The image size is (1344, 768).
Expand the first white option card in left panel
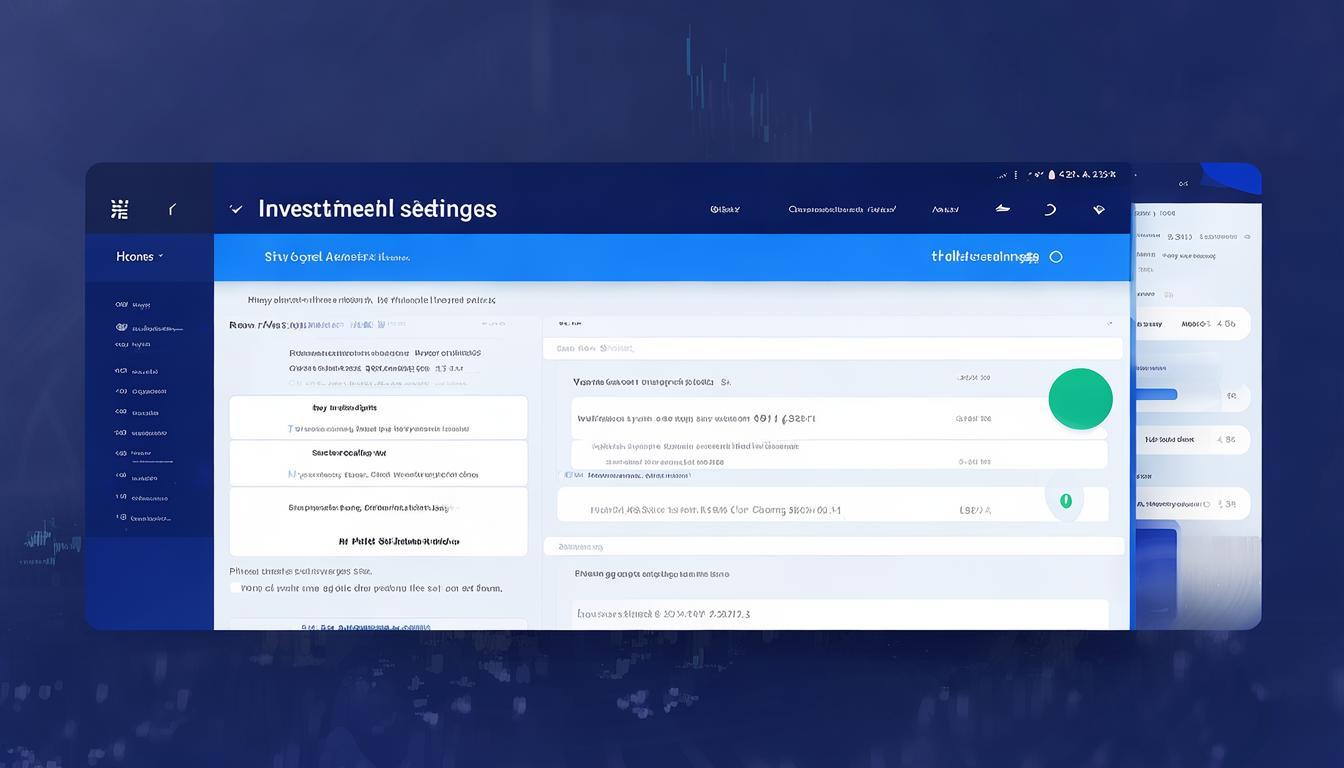click(x=378, y=417)
